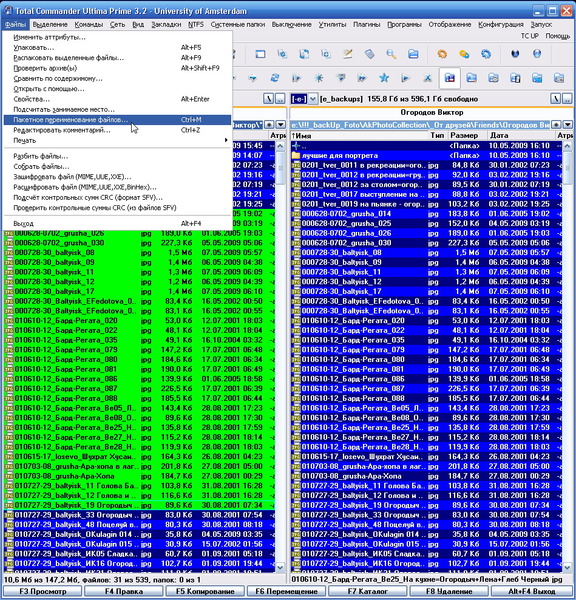This screenshot has height=600, width=576.
Task: Click the F5 Копирование button
Action: (x=205, y=591)
